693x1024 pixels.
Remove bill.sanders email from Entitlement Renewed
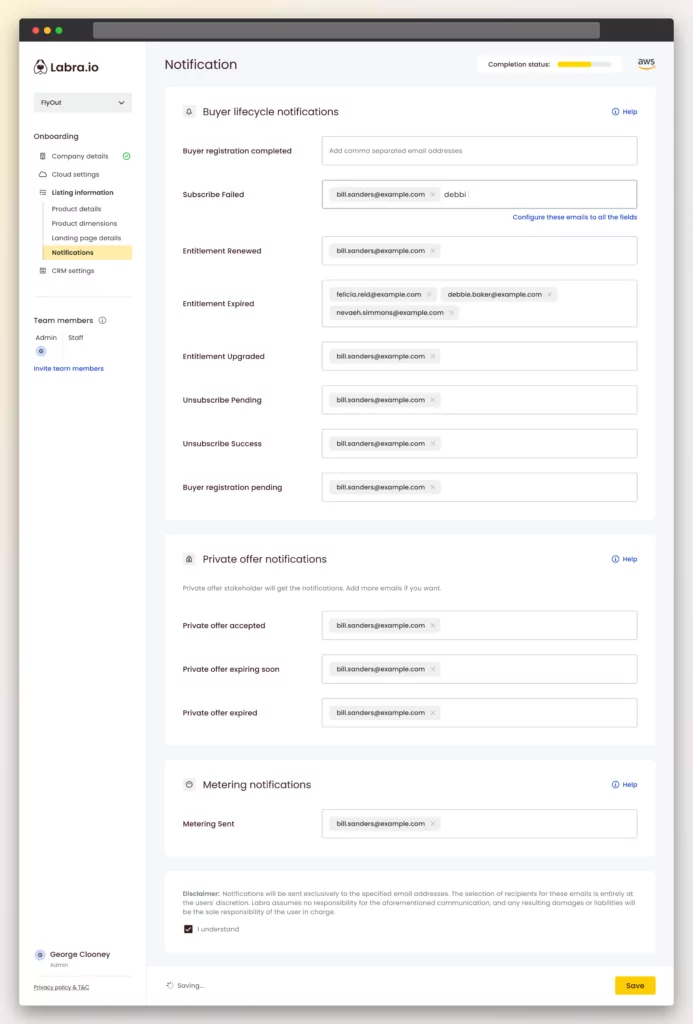click(432, 251)
